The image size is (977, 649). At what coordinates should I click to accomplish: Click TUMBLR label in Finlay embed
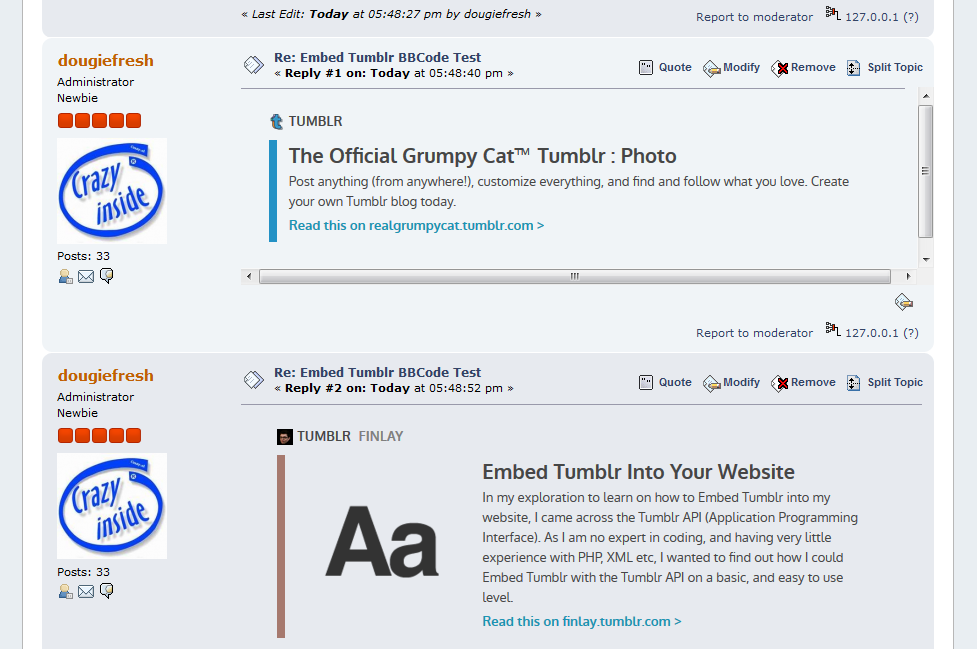tap(323, 437)
